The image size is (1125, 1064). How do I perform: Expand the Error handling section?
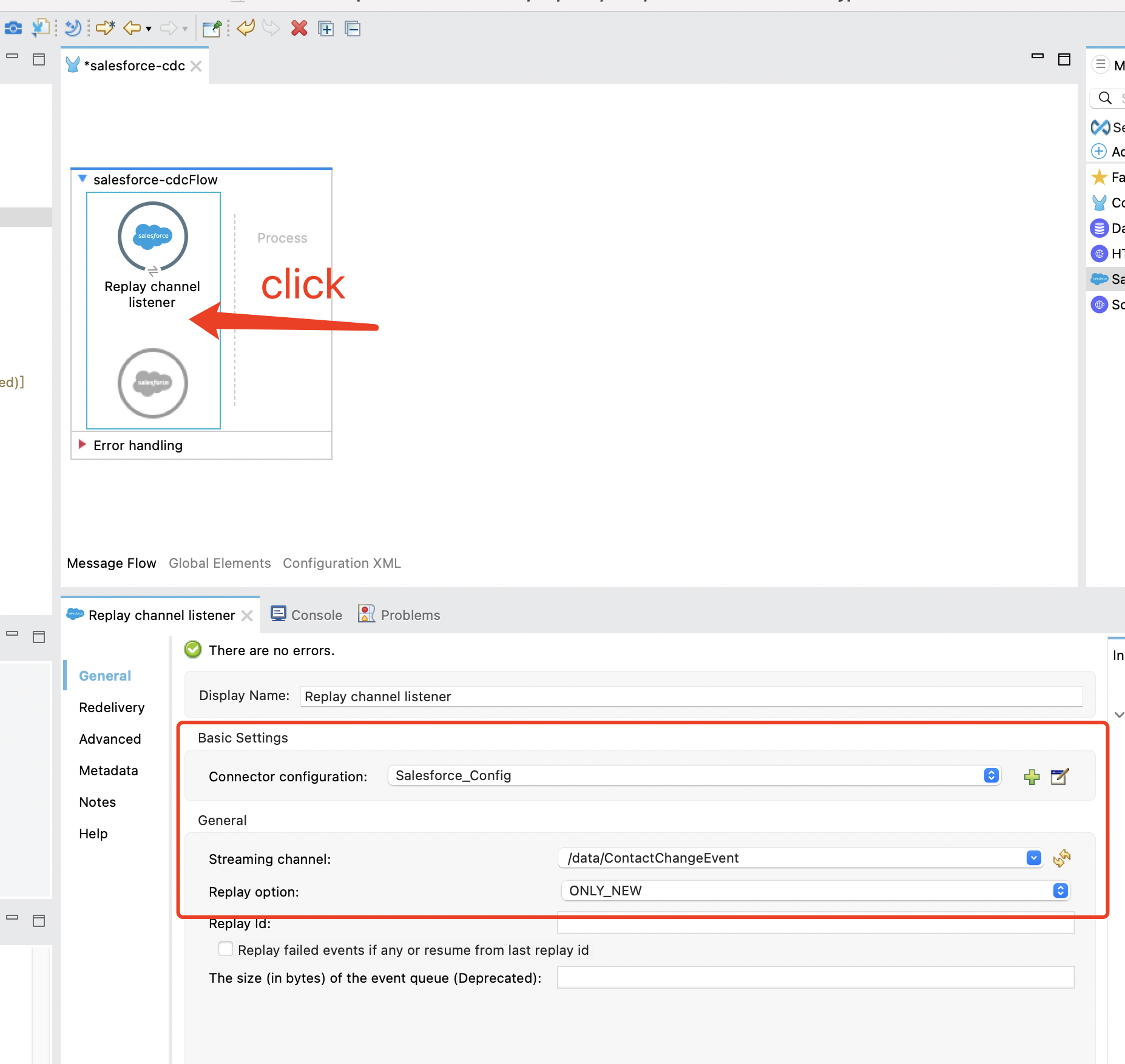[x=83, y=445]
